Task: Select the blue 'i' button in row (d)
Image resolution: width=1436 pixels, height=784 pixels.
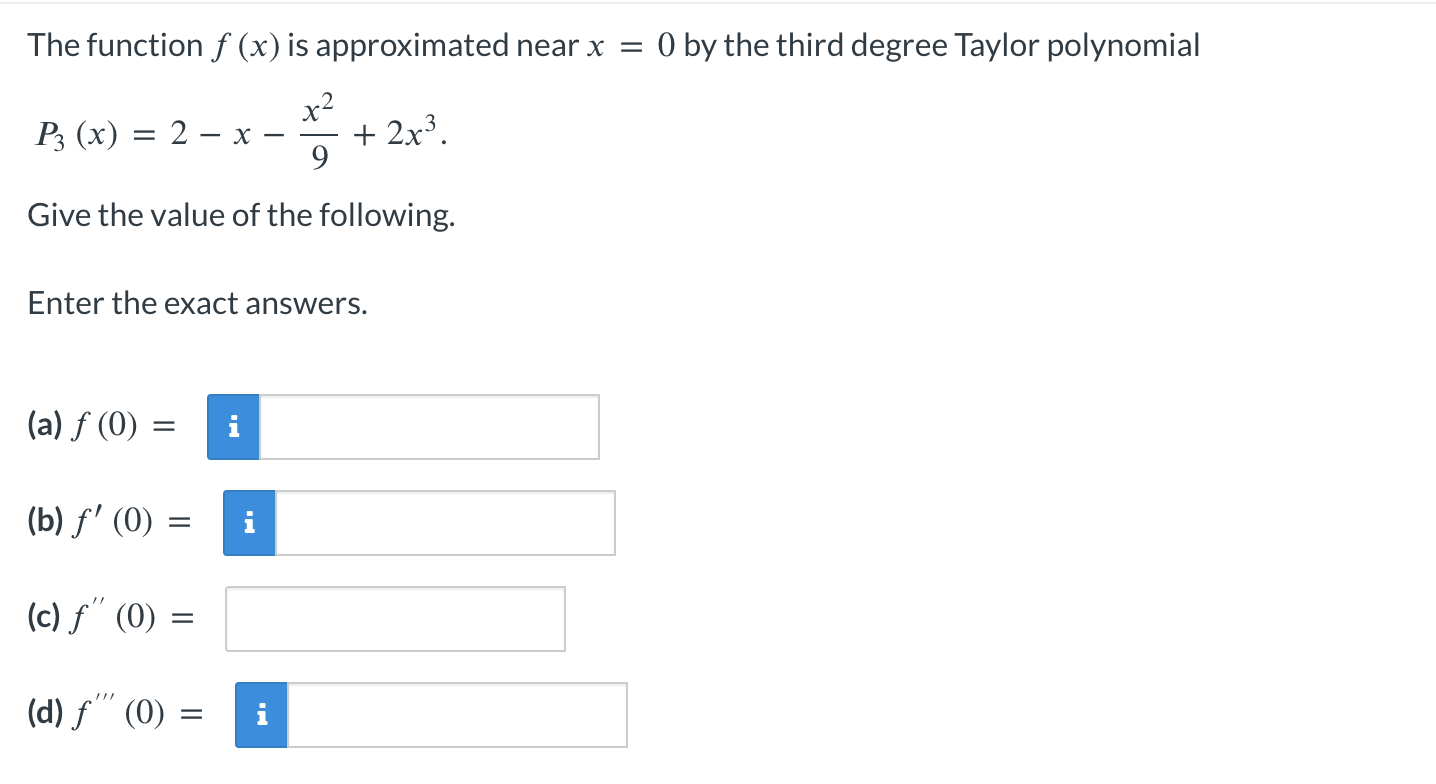Action: (x=261, y=714)
